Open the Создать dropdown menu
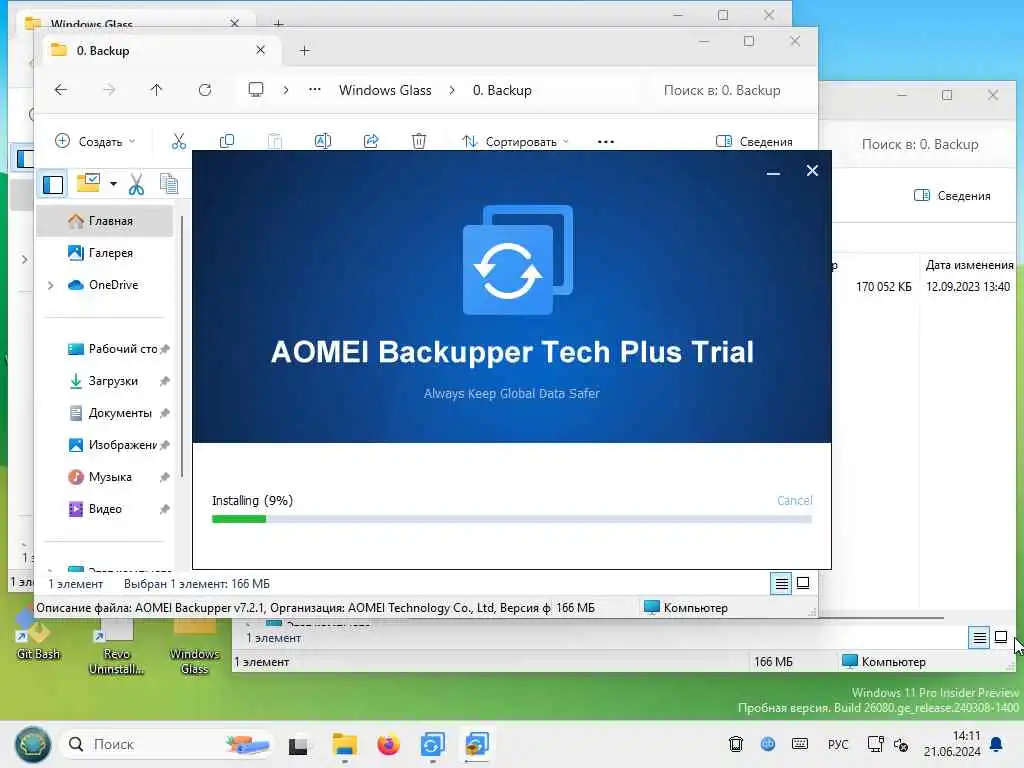This screenshot has height=768, width=1024. 95,141
